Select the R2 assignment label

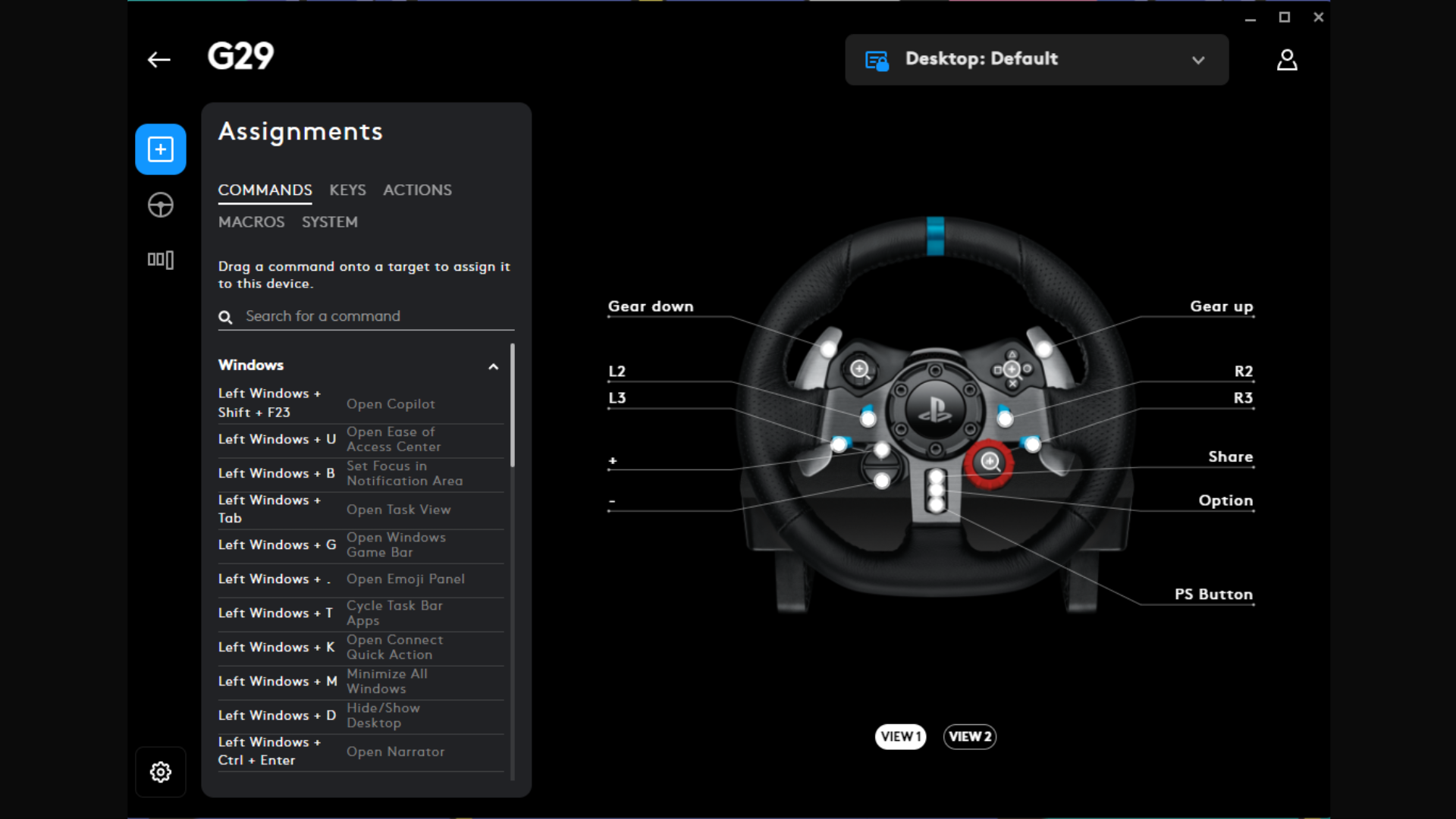(1244, 372)
